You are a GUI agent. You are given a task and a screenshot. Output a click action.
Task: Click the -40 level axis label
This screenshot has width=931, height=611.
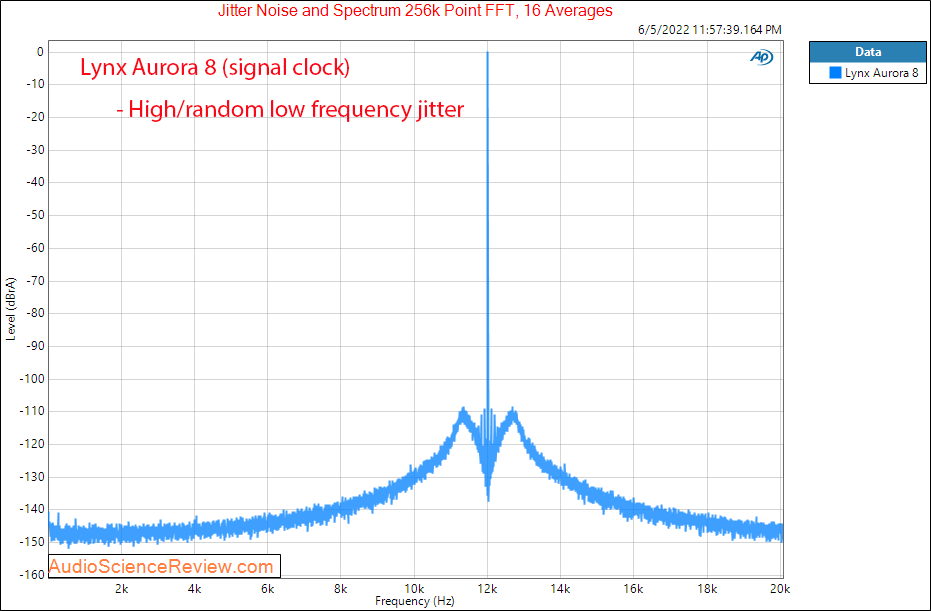coord(35,182)
